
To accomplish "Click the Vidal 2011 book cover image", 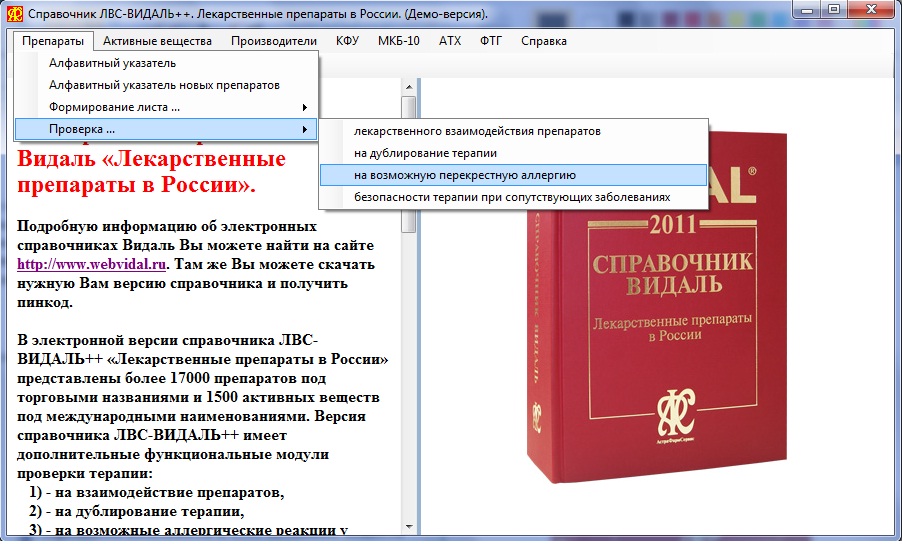I will click(x=656, y=308).
